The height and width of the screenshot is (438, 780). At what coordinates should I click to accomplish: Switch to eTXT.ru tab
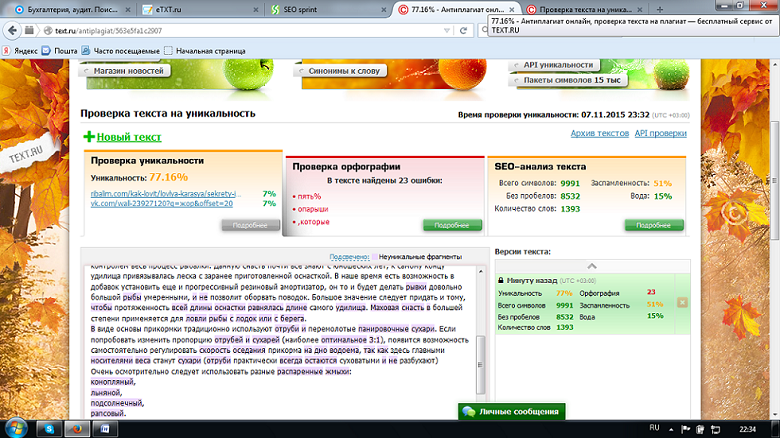click(199, 9)
